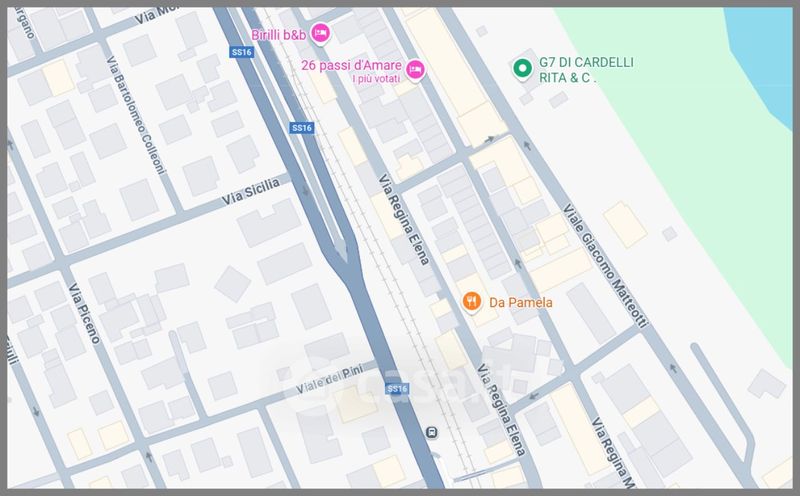Click the SS16 shield above Via Sicilia
The height and width of the screenshot is (496, 800).
(302, 128)
